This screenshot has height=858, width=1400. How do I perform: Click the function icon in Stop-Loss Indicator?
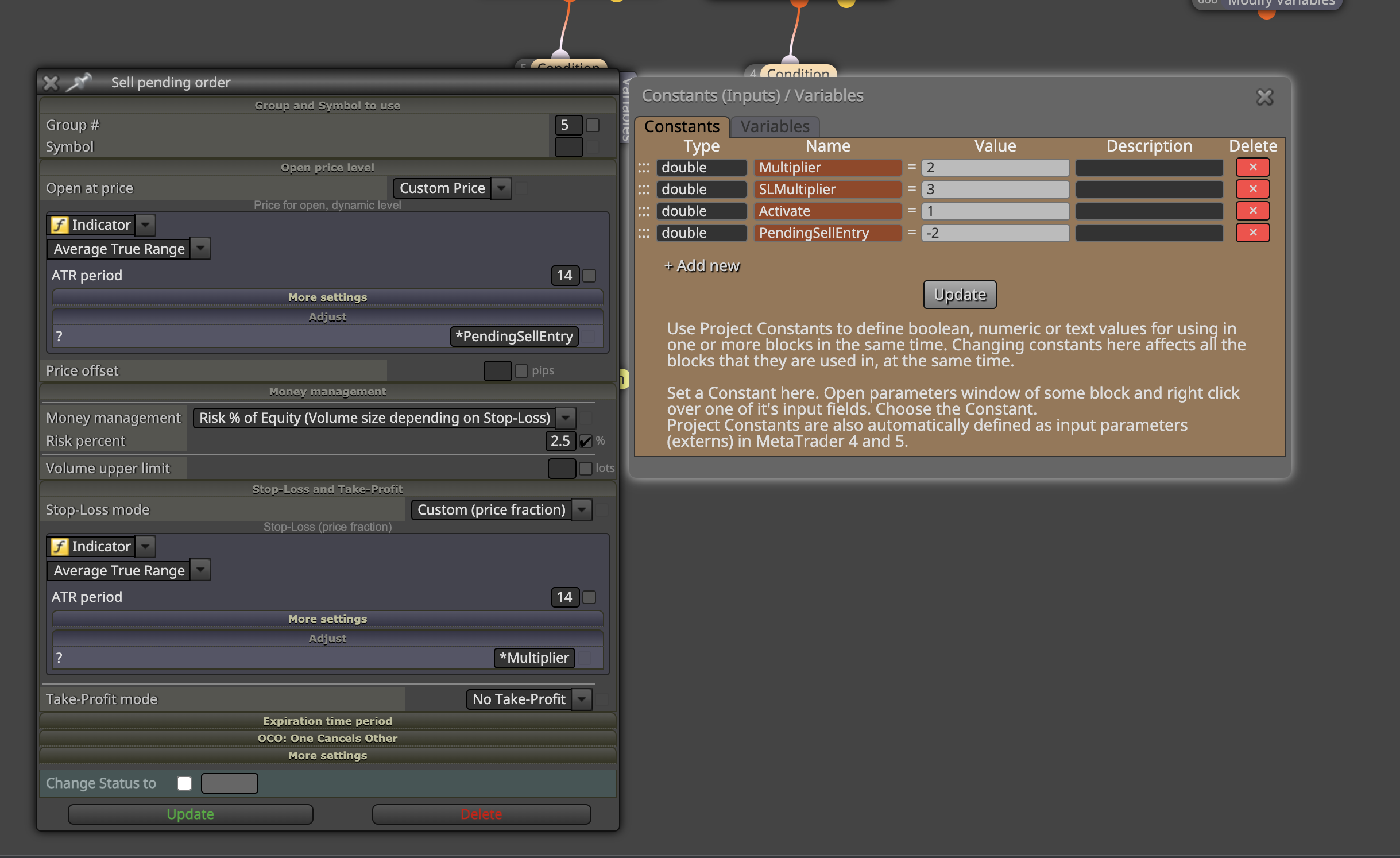pos(60,546)
